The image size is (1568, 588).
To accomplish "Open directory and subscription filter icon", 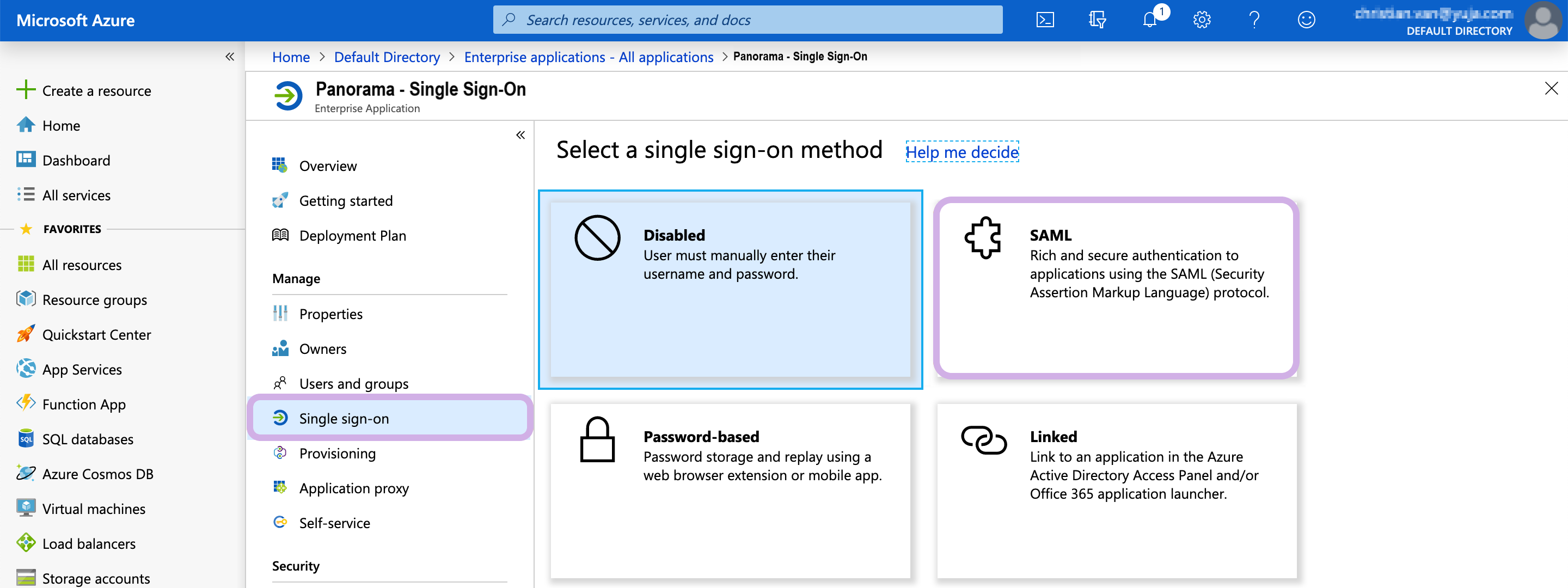I will [1097, 20].
